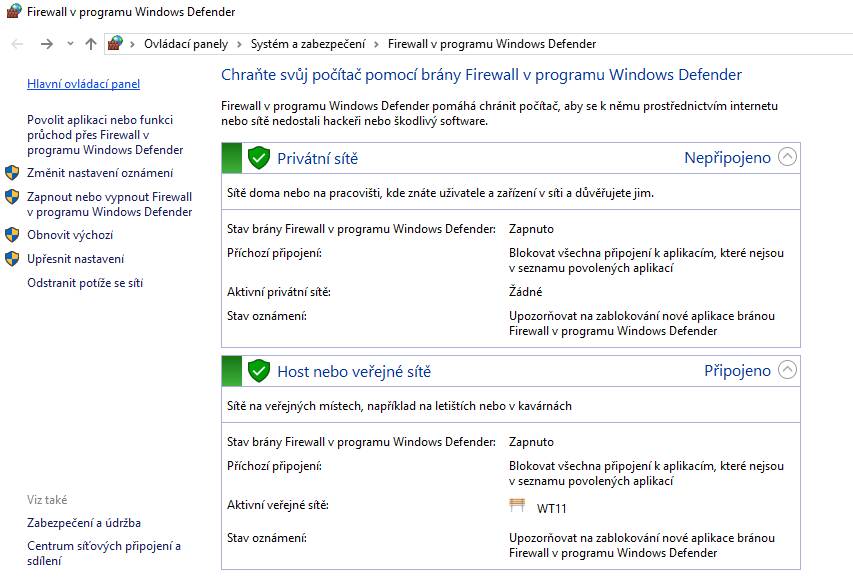Click the Firewall icon in the title bar
Screen dimensions: 853x584
click(14, 11)
